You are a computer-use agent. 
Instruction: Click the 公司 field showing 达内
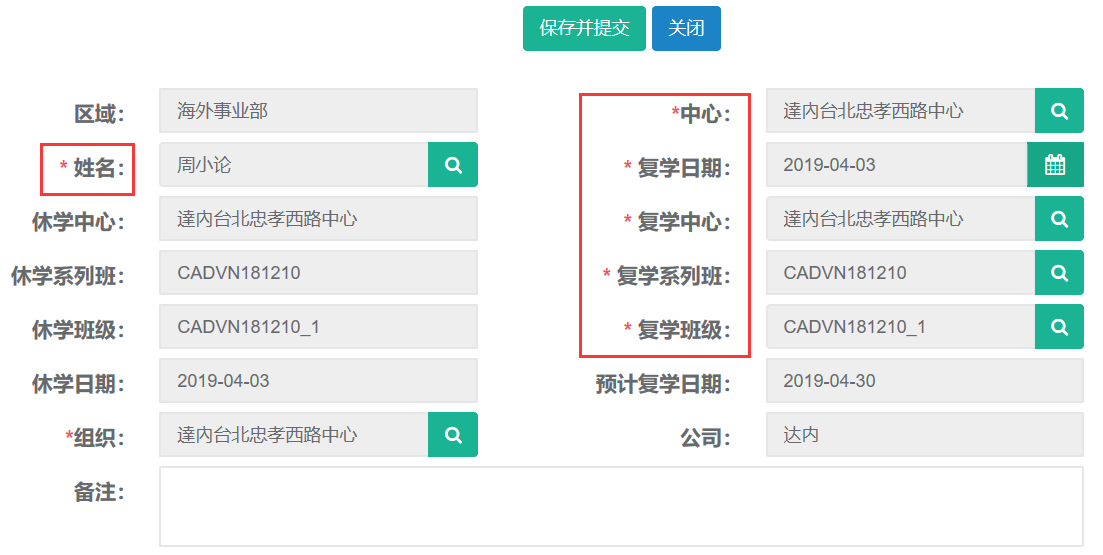[x=924, y=435]
